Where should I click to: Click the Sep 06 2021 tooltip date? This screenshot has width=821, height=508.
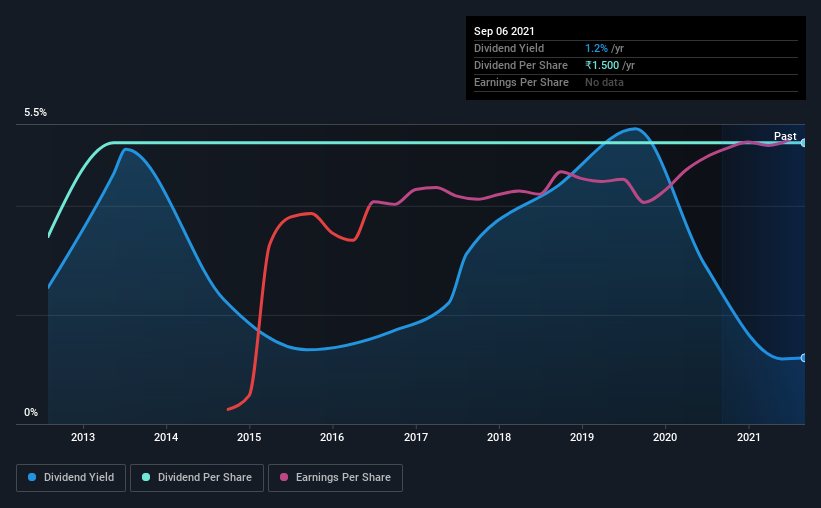point(504,31)
